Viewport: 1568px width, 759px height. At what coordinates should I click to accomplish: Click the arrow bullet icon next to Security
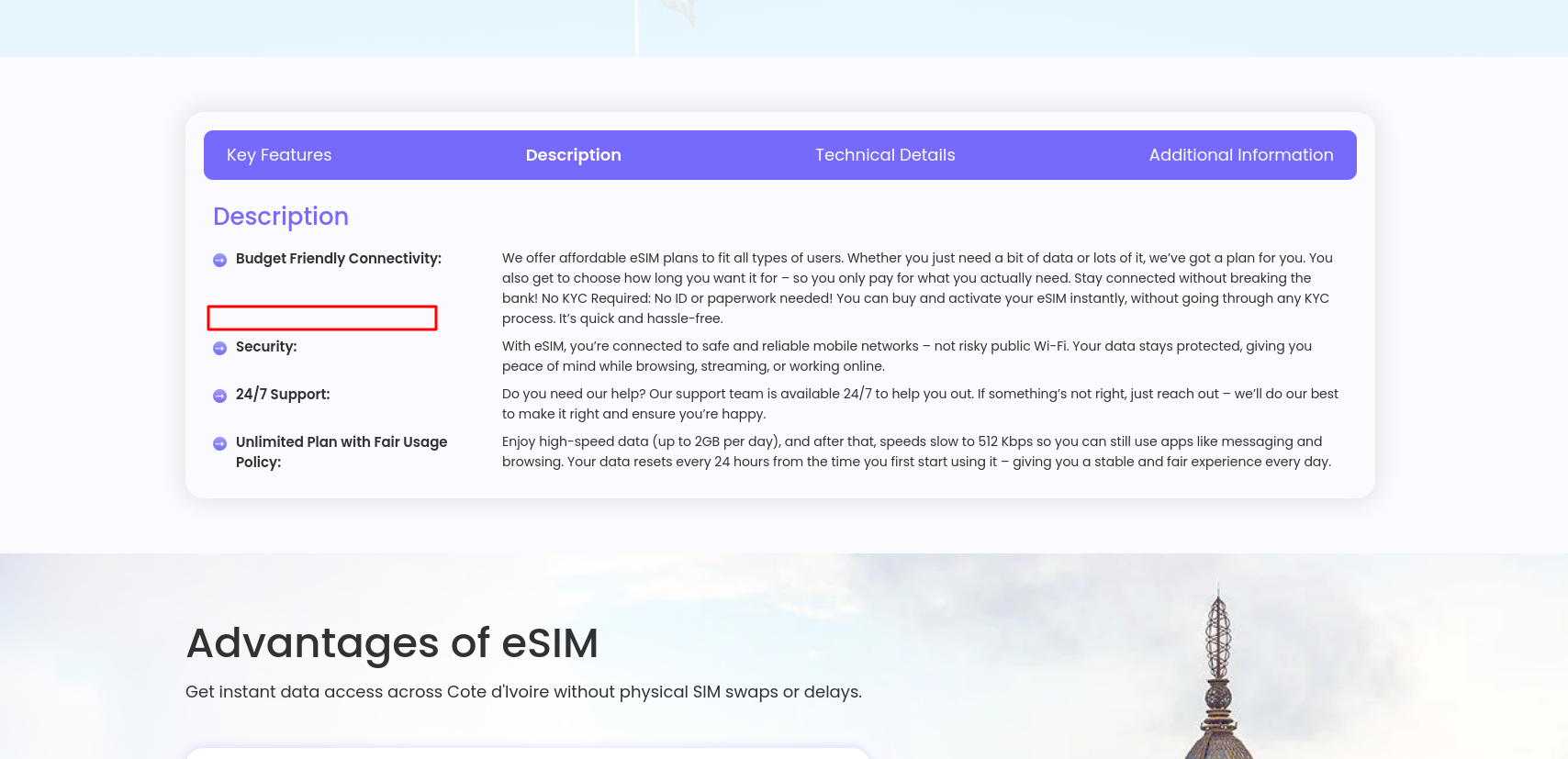(x=219, y=348)
